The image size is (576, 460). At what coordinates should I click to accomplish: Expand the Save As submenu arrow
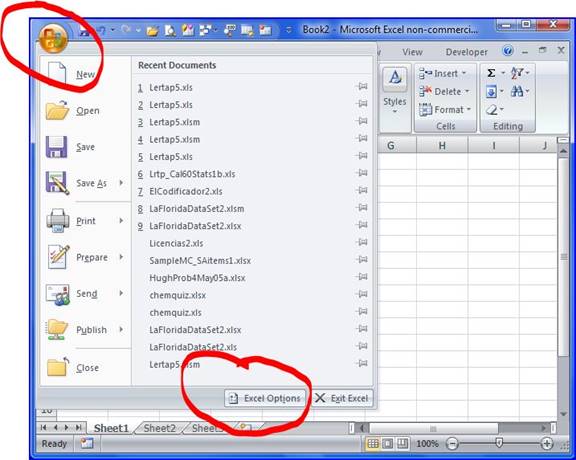[x=121, y=183]
